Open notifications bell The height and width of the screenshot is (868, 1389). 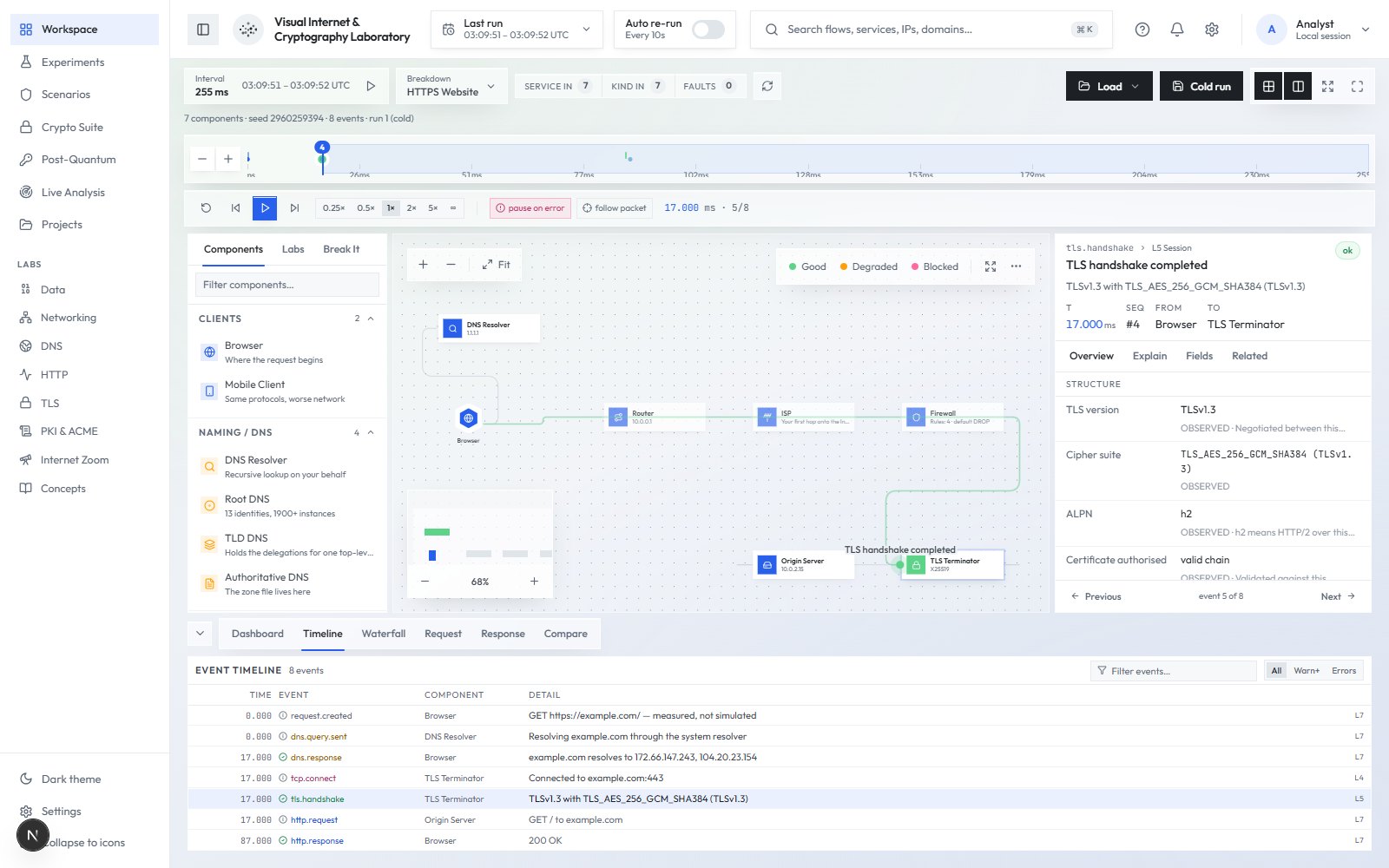[x=1177, y=30]
